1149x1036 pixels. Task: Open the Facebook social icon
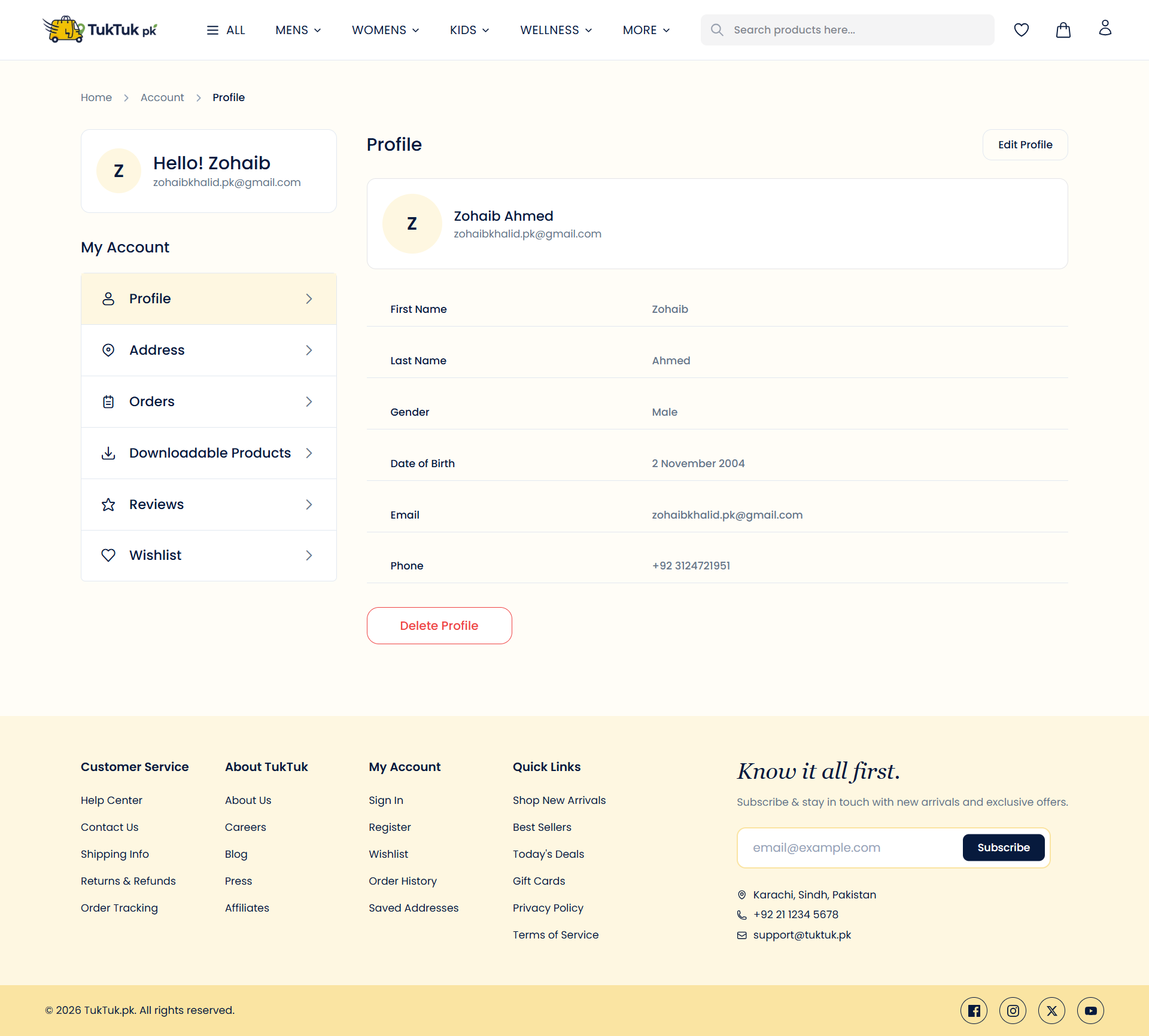(x=974, y=1011)
